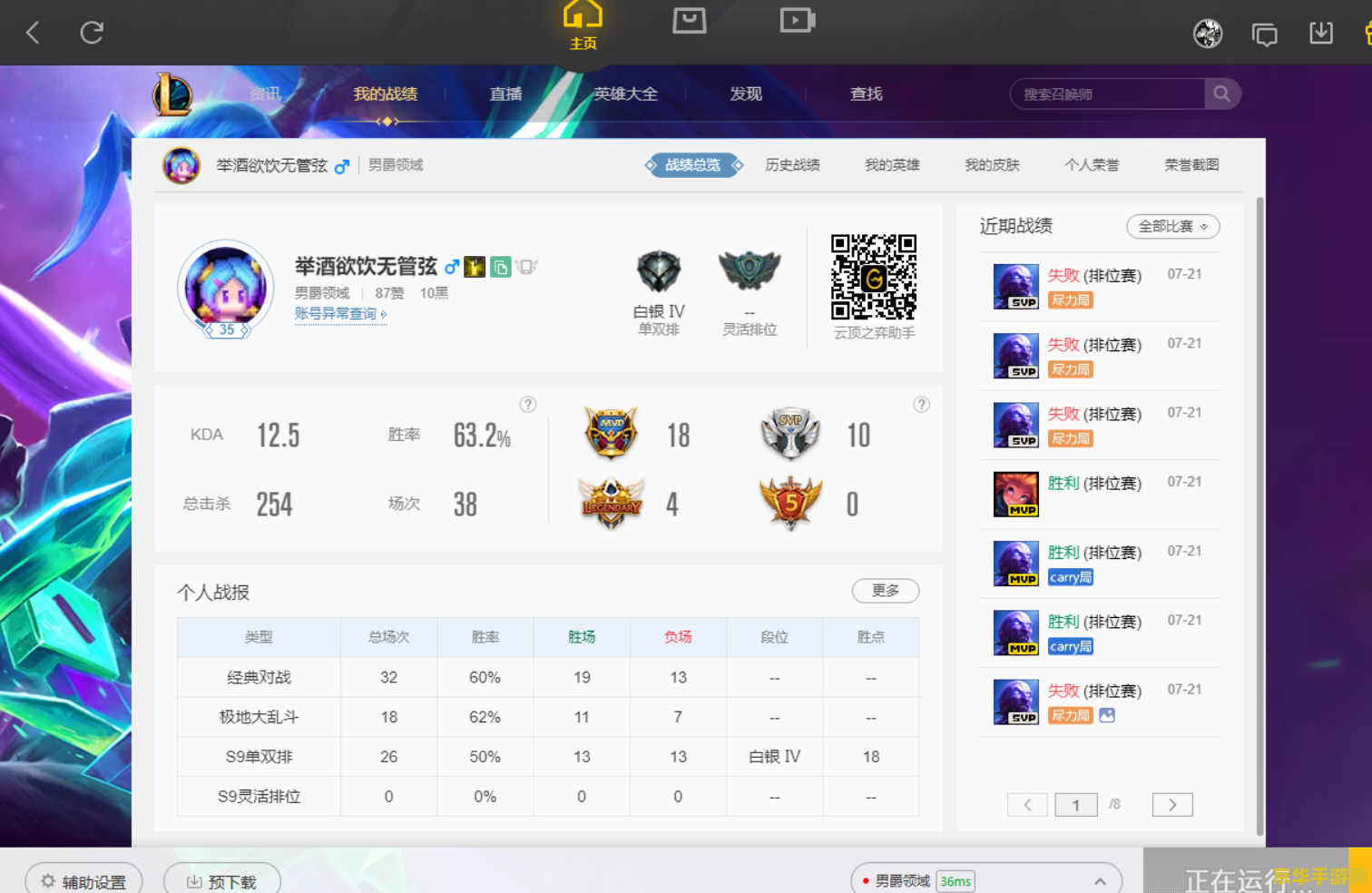Click the 辅助设置 button
Viewport: 1372px width, 893px height.
pos(83,879)
